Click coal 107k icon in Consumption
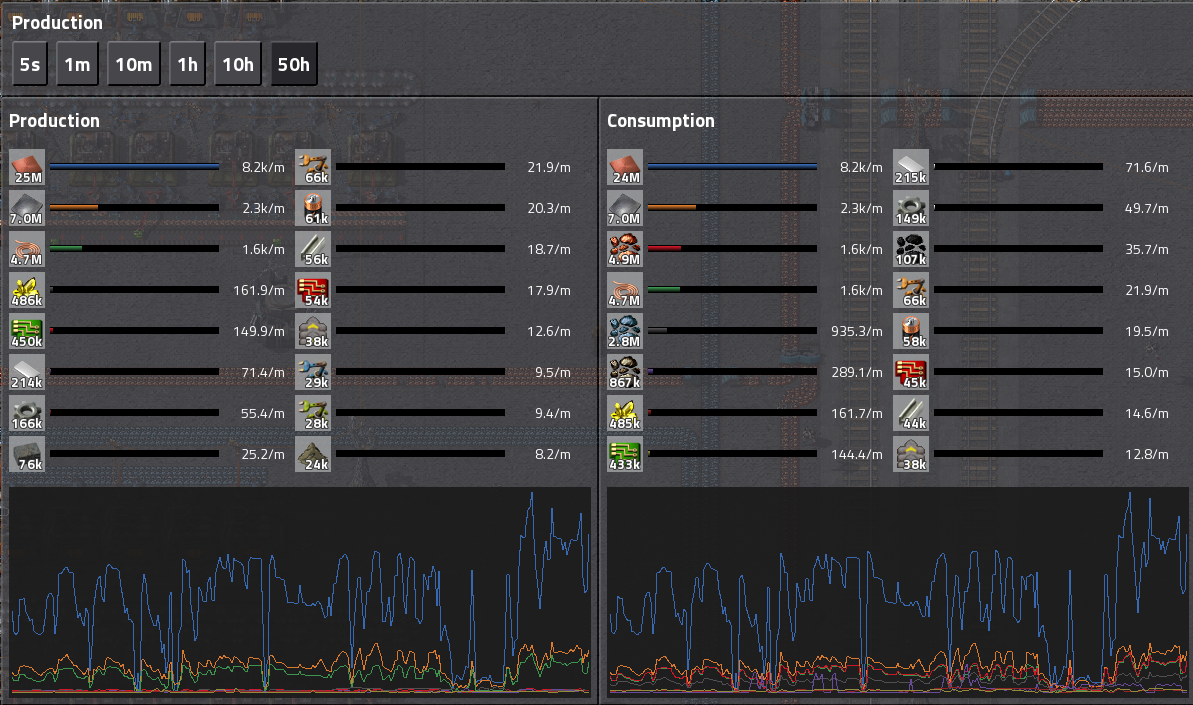1193x705 pixels. pos(911,249)
